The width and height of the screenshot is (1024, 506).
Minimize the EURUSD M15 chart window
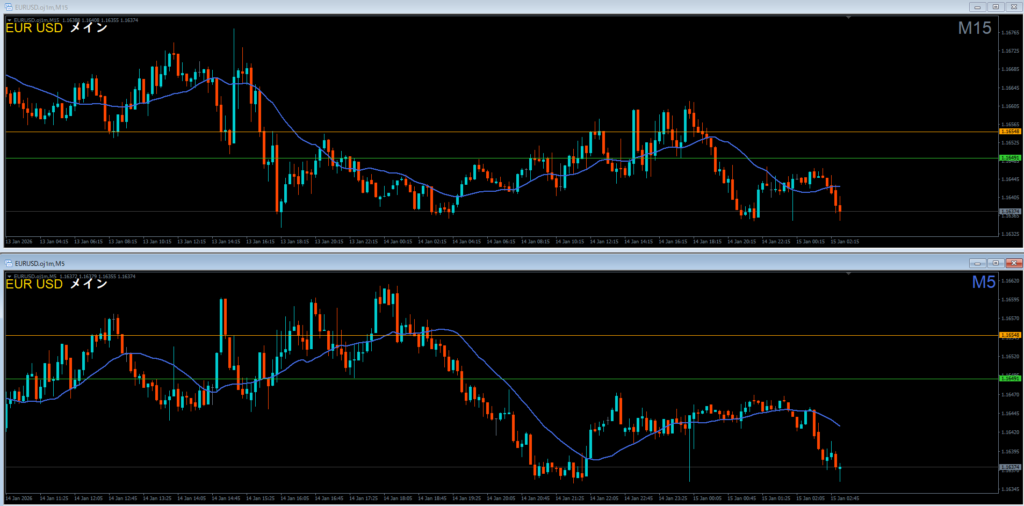[x=978, y=6]
